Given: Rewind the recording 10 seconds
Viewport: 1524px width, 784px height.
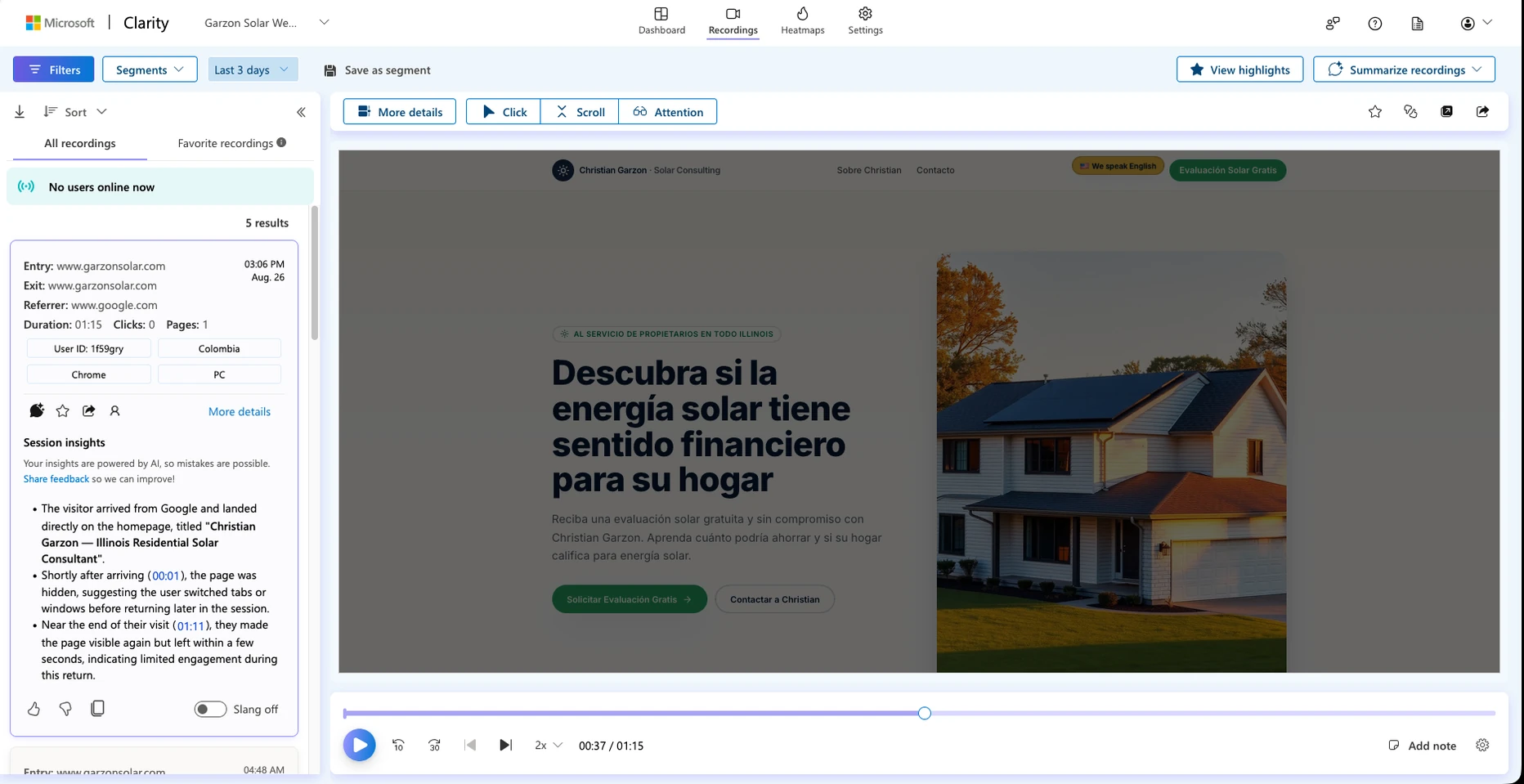Looking at the screenshot, I should [398, 745].
